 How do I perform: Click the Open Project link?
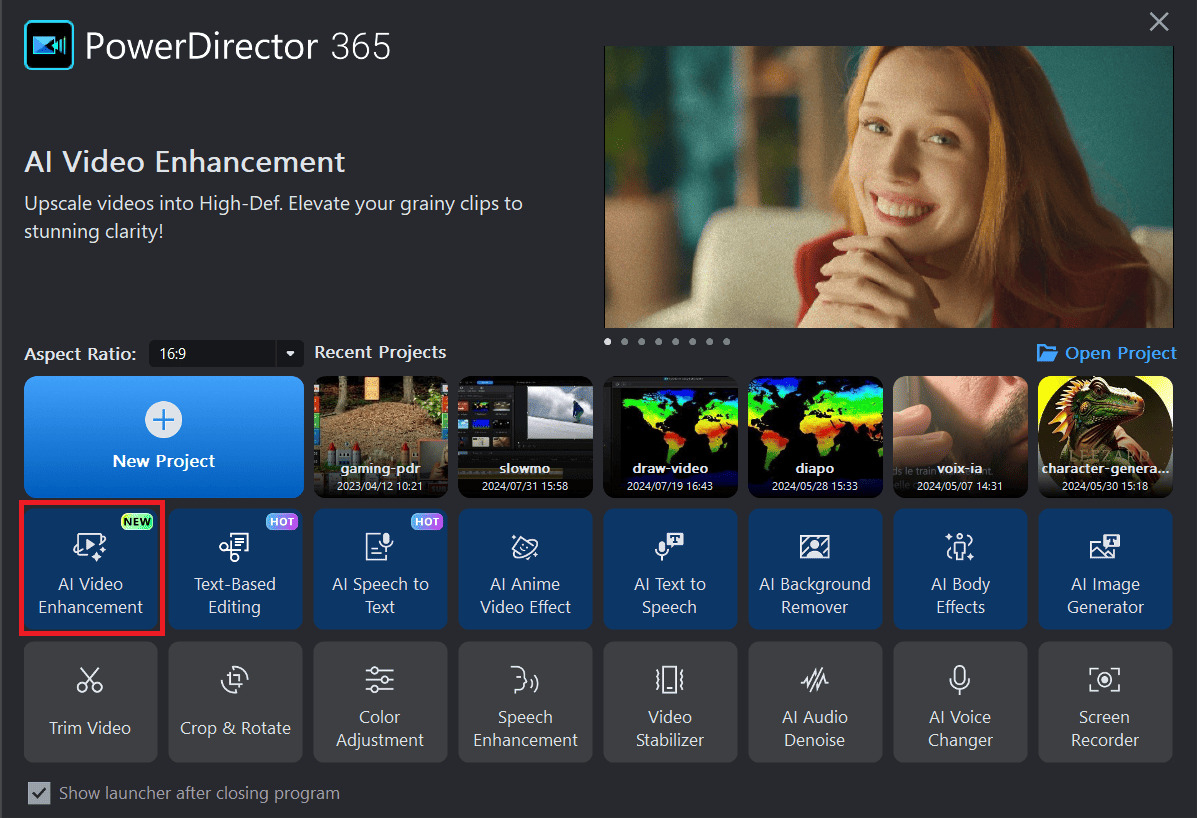tap(1106, 352)
